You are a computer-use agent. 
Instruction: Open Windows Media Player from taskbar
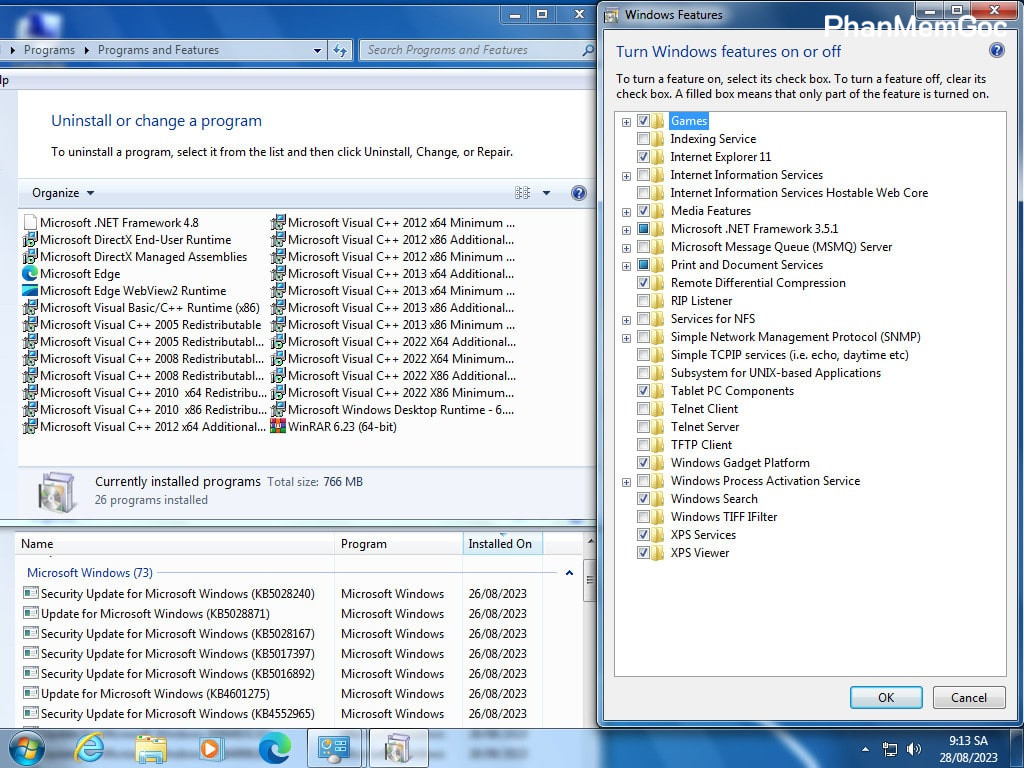point(211,748)
